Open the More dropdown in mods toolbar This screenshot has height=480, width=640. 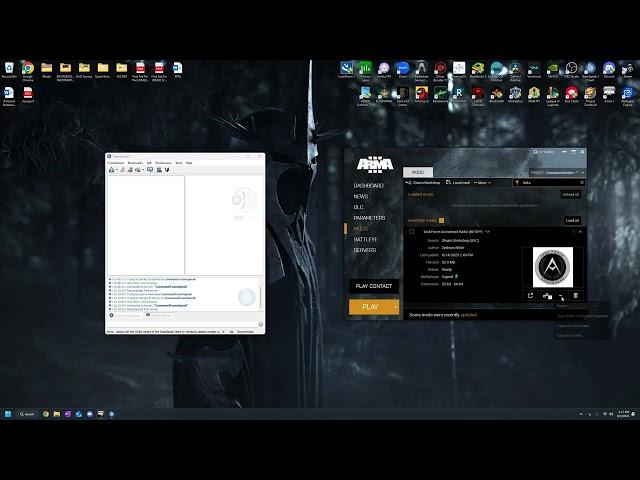pos(483,183)
